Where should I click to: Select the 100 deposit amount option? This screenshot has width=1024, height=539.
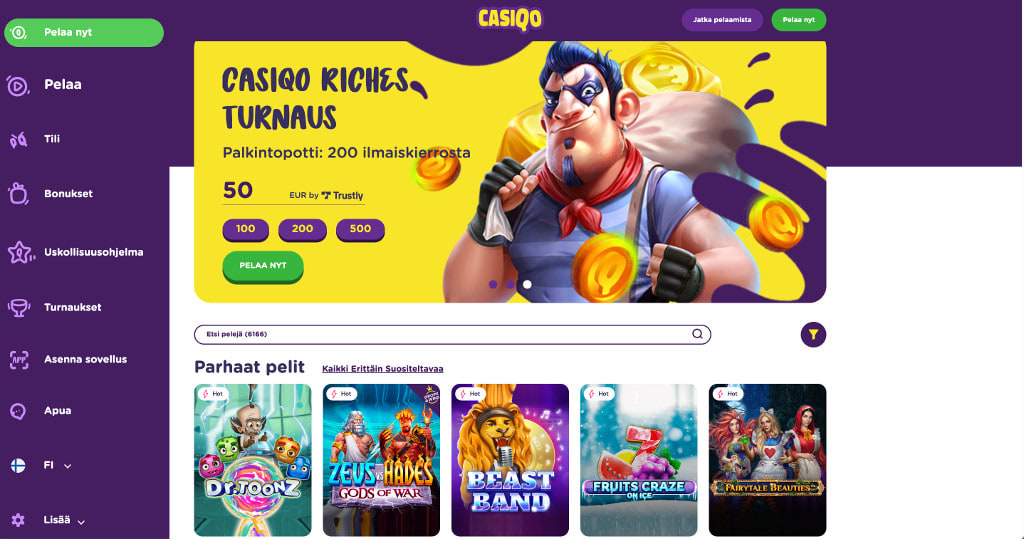coord(246,229)
